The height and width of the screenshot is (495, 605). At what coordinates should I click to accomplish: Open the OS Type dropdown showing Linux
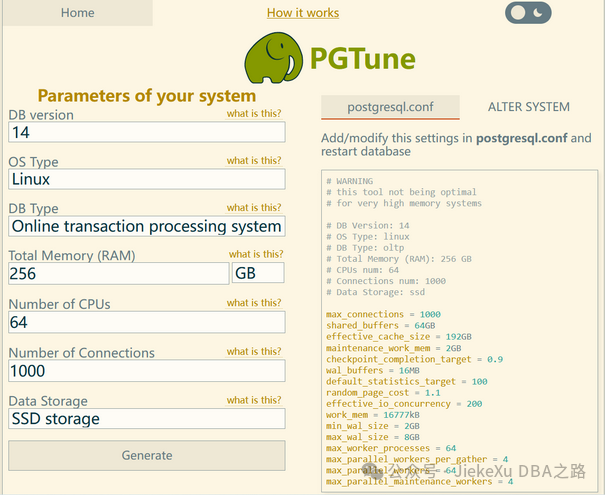pyautogui.click(x=147, y=179)
